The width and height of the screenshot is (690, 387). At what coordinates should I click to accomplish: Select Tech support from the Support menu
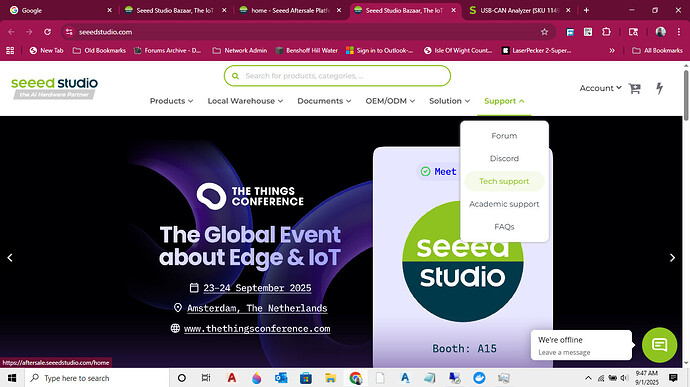(504, 181)
